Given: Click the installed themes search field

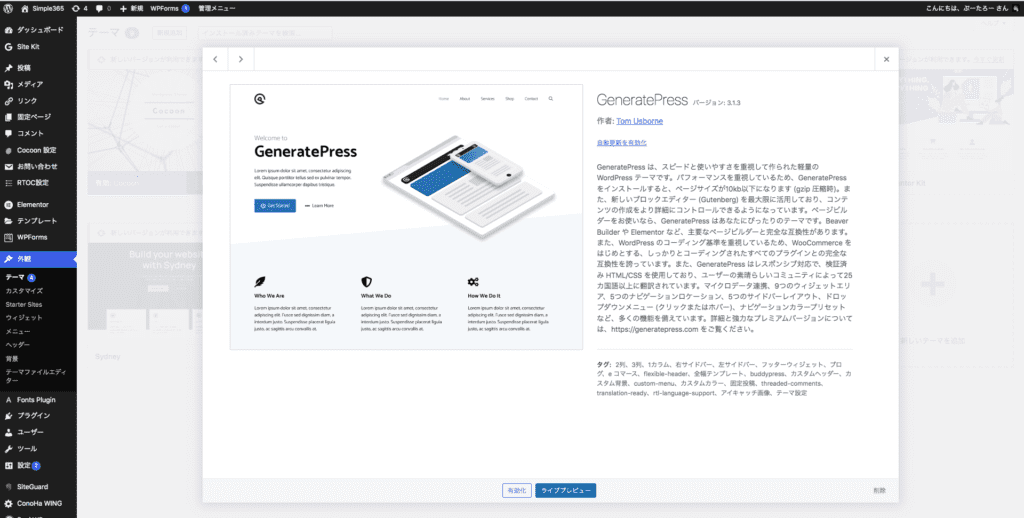Looking at the screenshot, I should [x=264, y=33].
